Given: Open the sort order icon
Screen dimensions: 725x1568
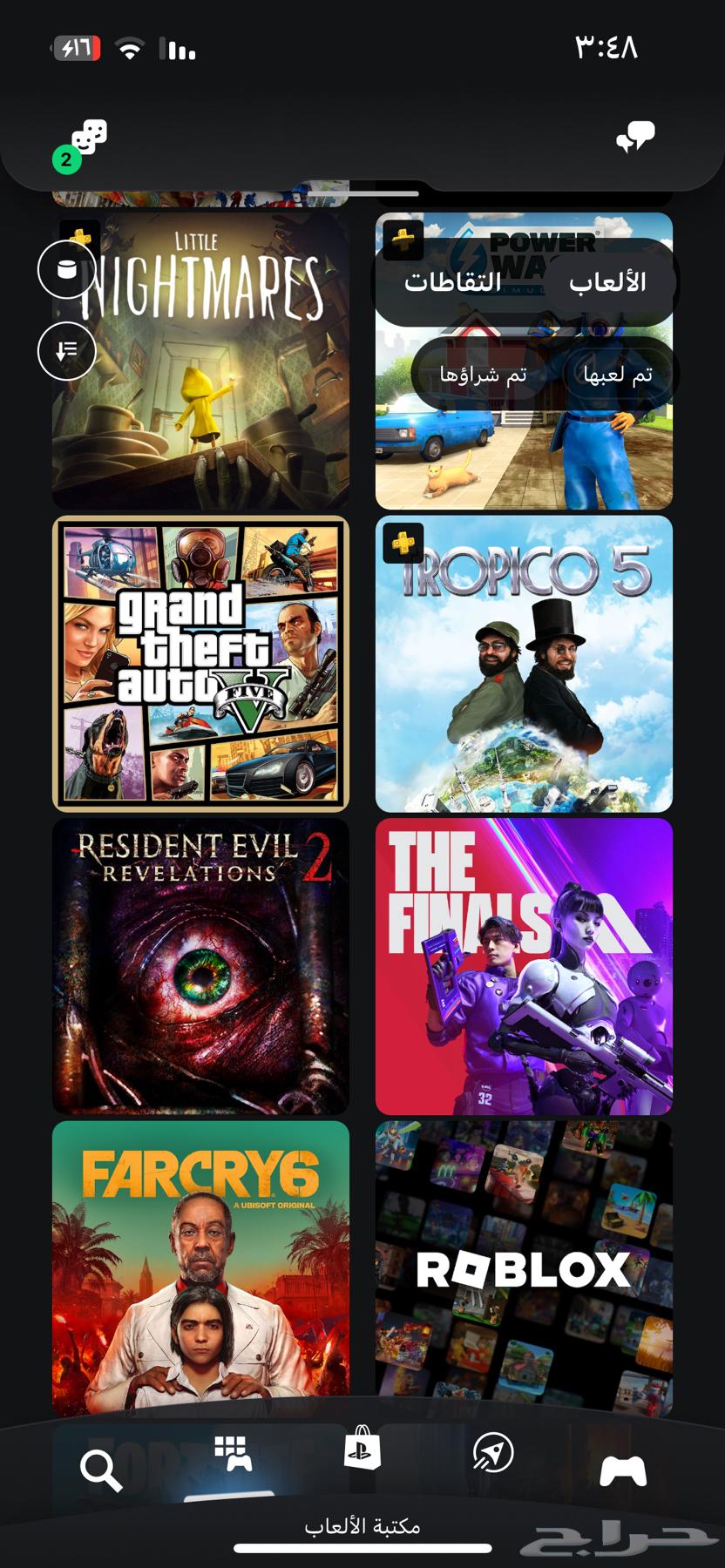Looking at the screenshot, I should coord(67,351).
